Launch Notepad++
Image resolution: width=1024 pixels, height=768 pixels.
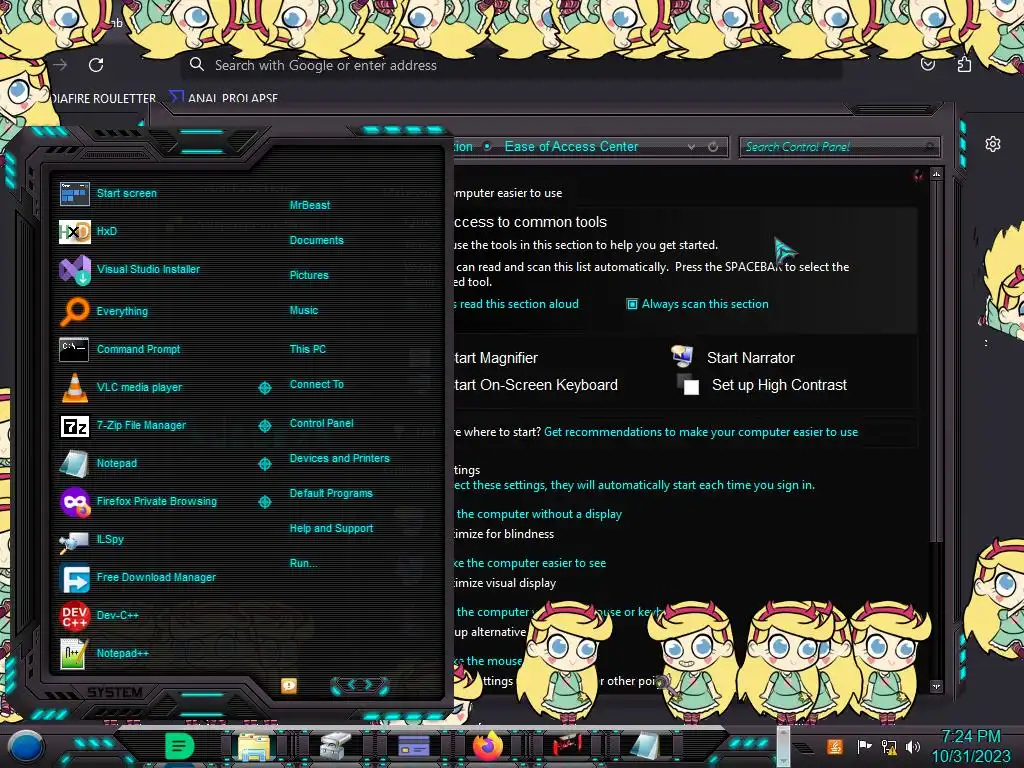click(104, 654)
